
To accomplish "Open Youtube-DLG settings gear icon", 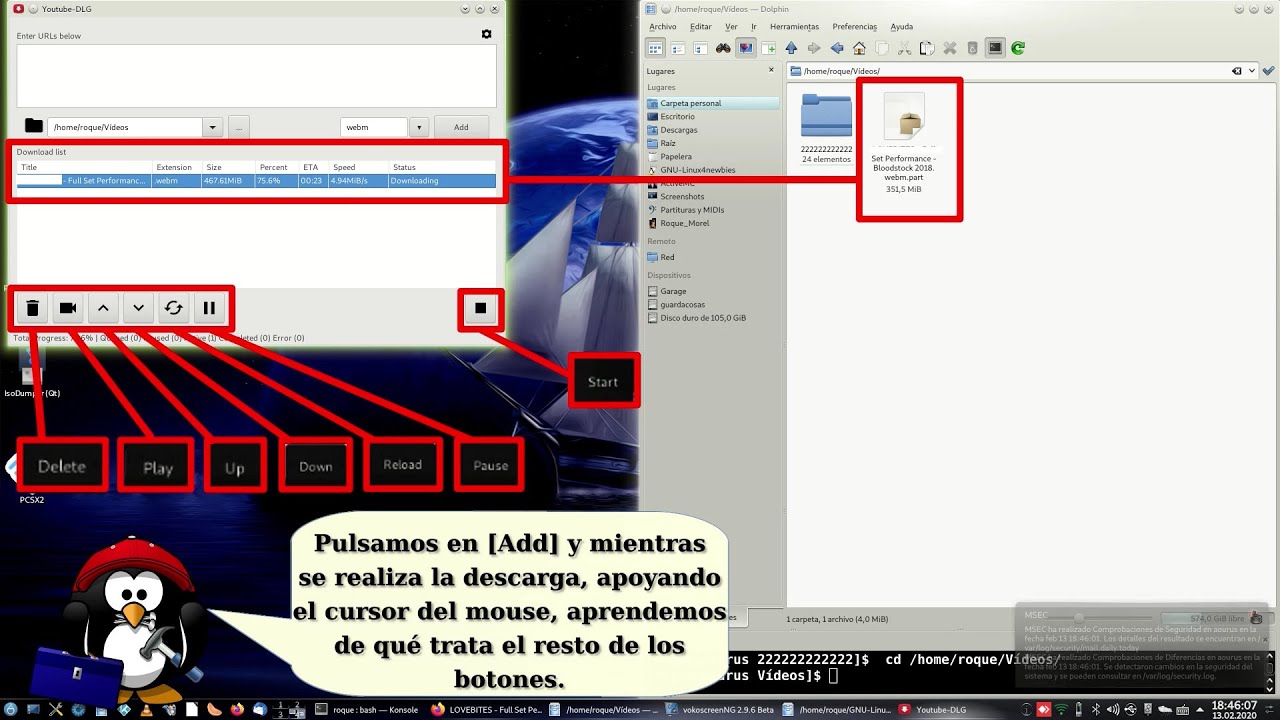I will 486,34.
